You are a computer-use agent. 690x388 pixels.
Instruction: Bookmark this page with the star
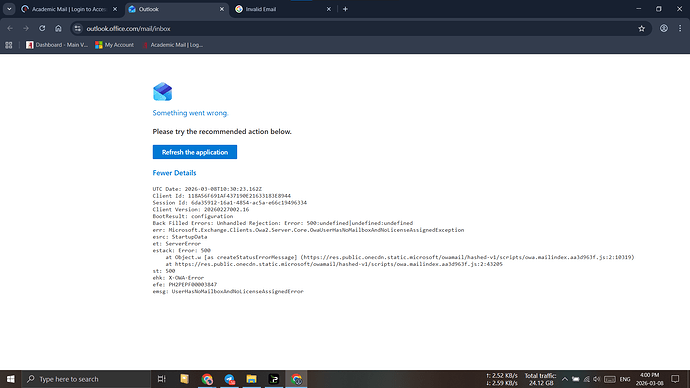pyautogui.click(x=642, y=29)
